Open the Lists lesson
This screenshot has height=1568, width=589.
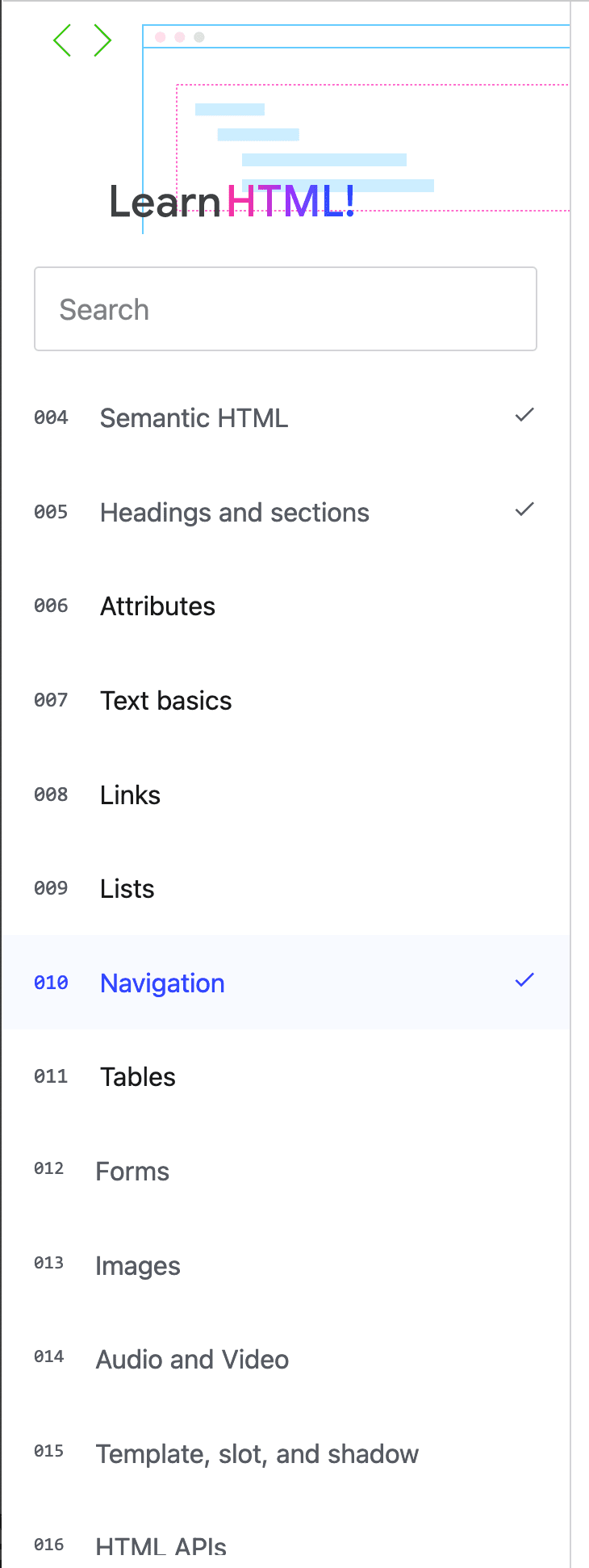[127, 889]
